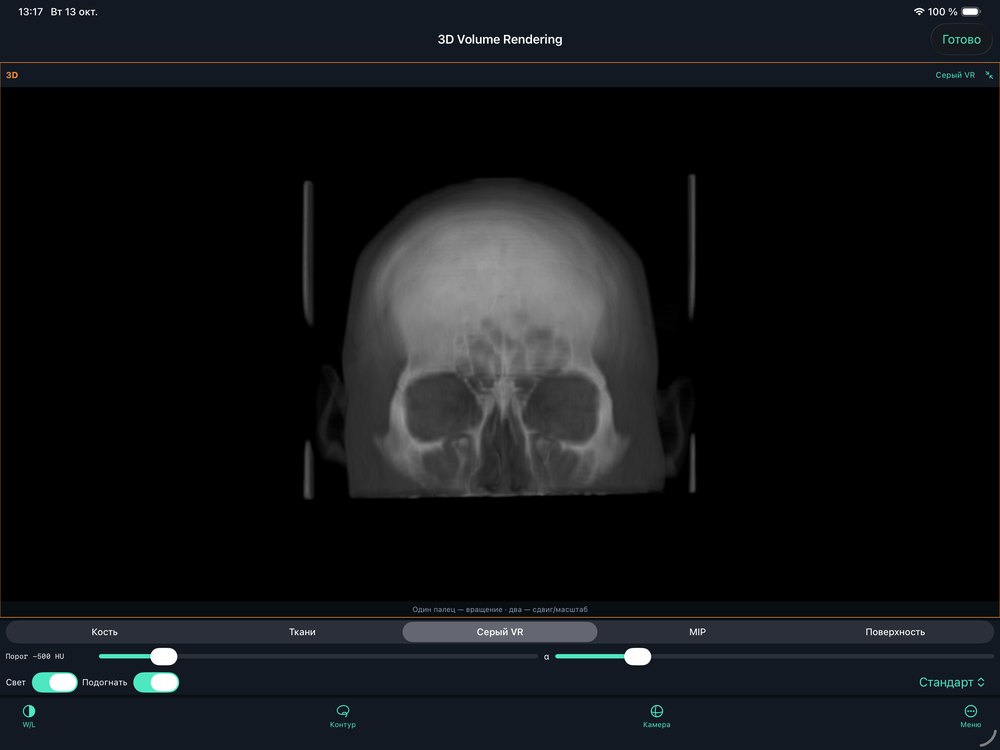The image size is (1000, 750).
Task: Tap the Готово done button
Action: pyautogui.click(x=961, y=40)
